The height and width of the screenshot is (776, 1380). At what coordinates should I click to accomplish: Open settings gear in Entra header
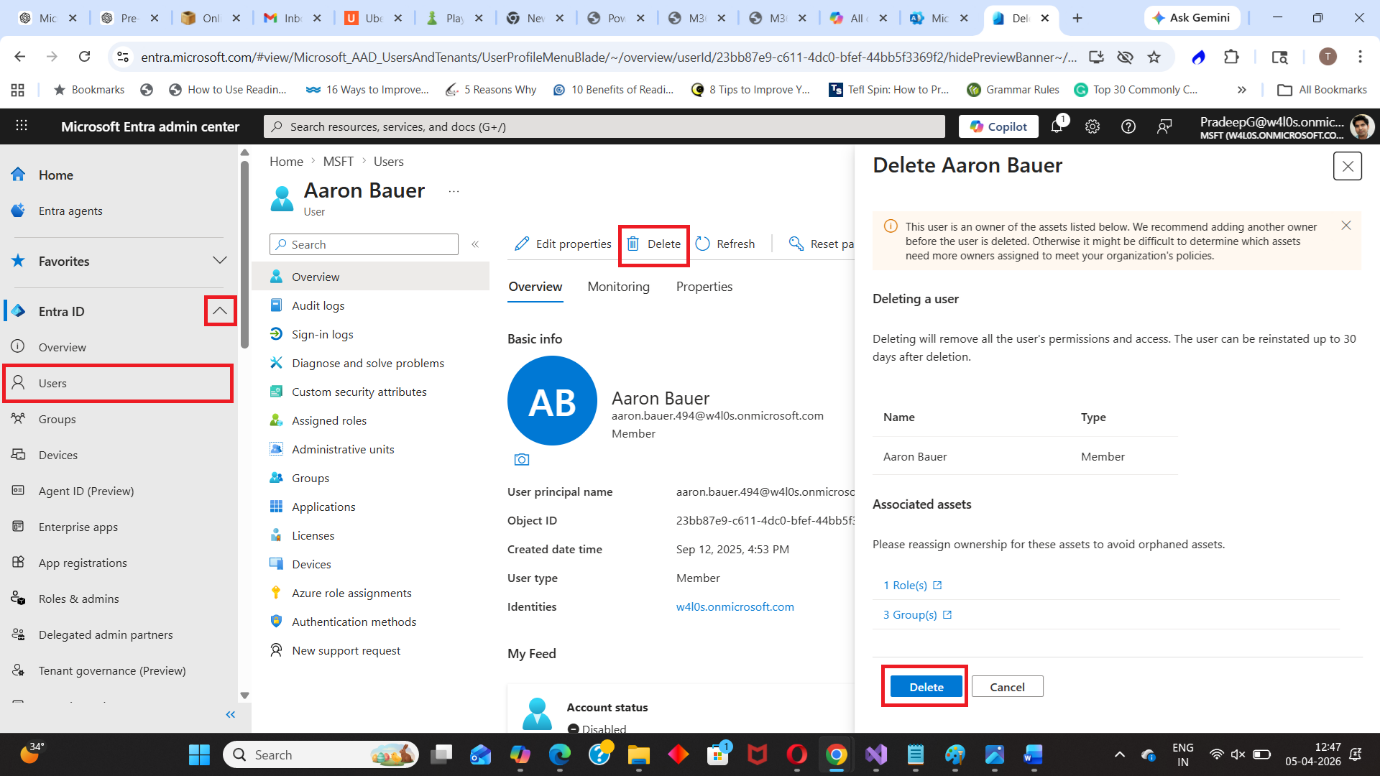pos(1093,126)
